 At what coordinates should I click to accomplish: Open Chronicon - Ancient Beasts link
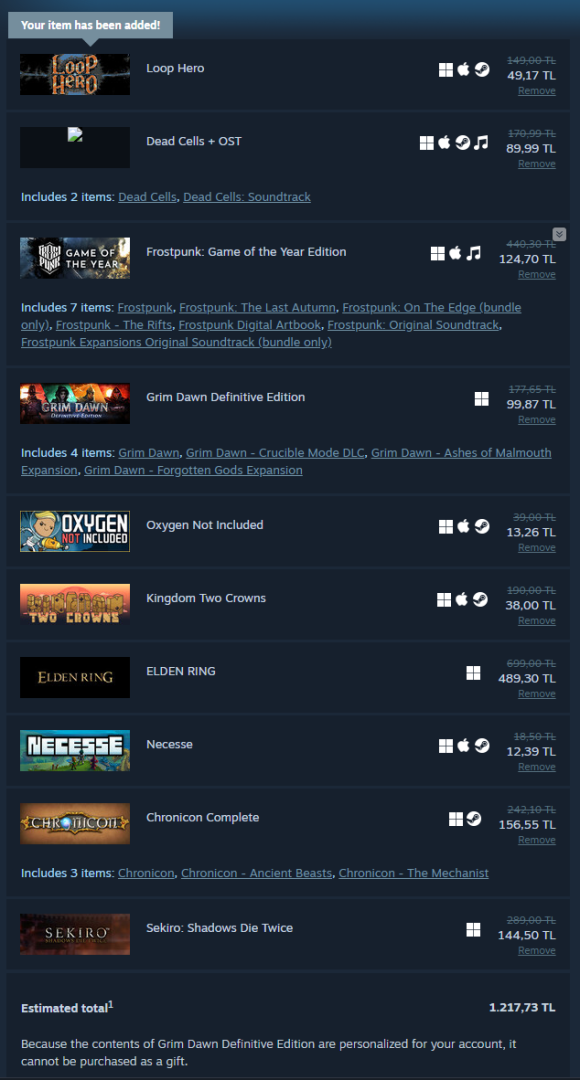256,873
